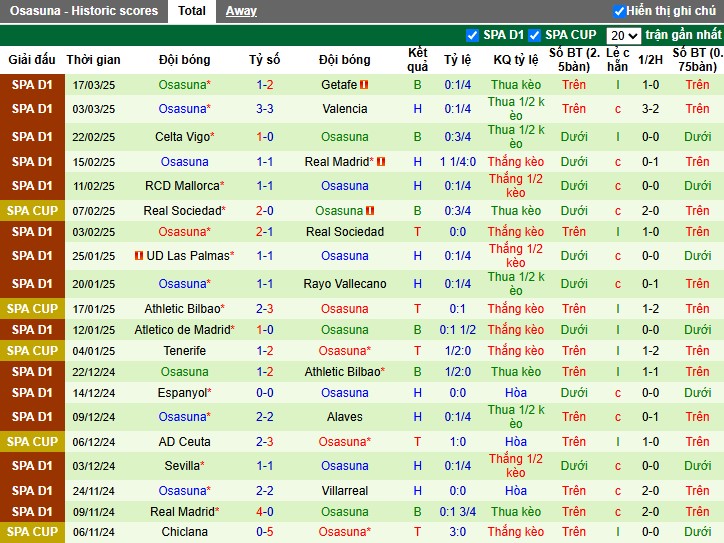The image size is (724, 543).
Task: Click the Osasuna - Historic scores title
Action: 84,11
